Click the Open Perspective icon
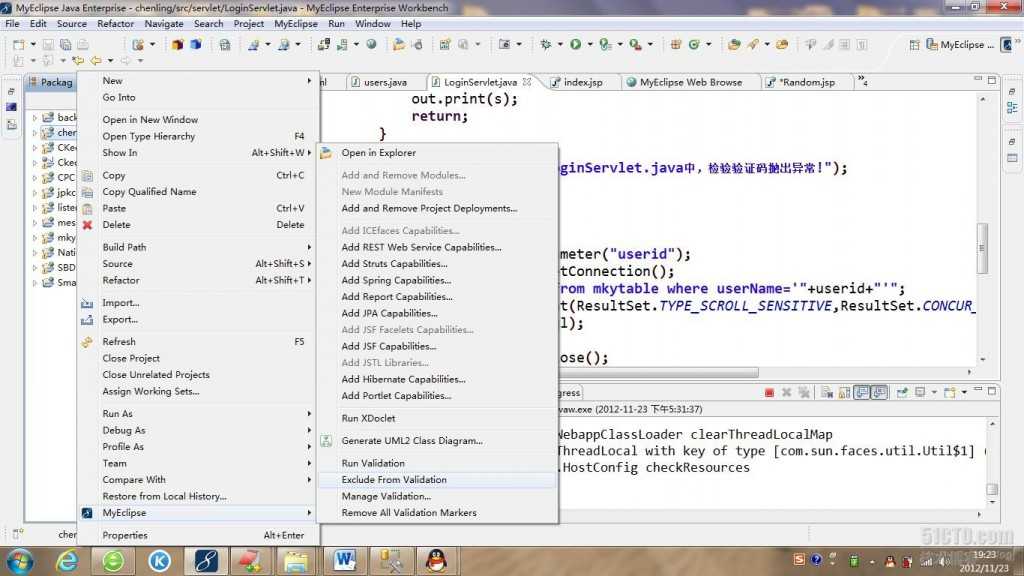Image resolution: width=1024 pixels, height=576 pixels. coord(914,44)
